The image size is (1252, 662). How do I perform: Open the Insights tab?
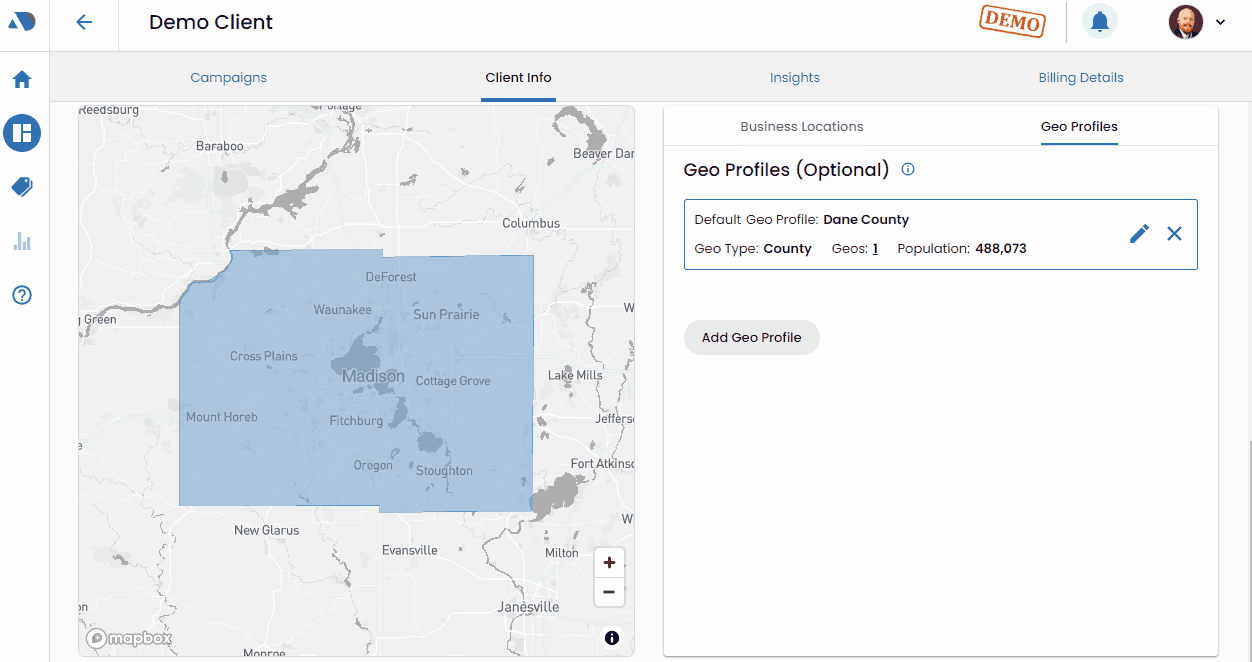pyautogui.click(x=794, y=77)
